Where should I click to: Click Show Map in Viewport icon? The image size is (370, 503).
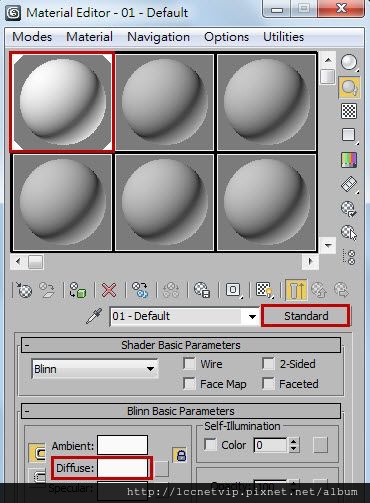264,290
